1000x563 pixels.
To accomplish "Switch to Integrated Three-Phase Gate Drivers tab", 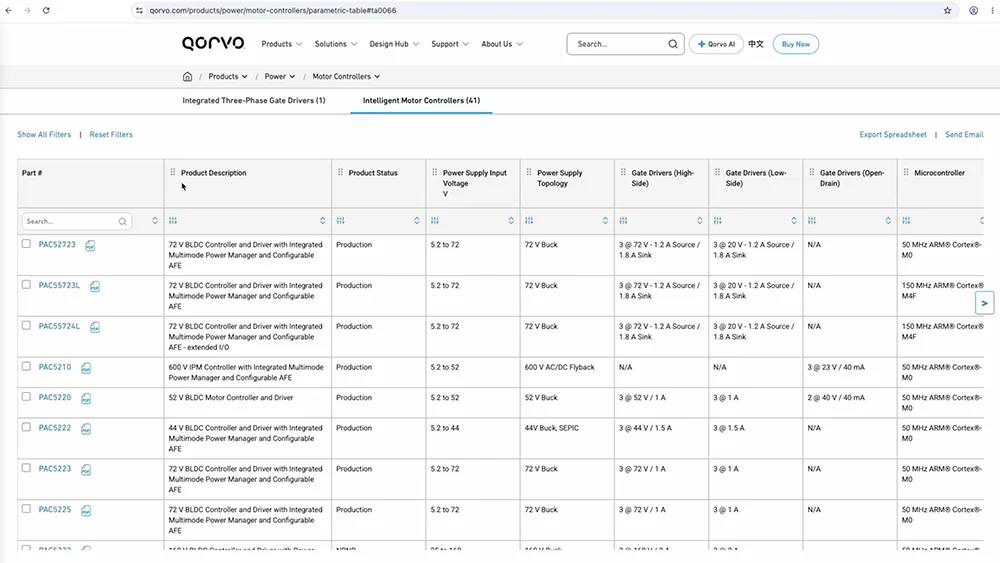I will (x=254, y=101).
